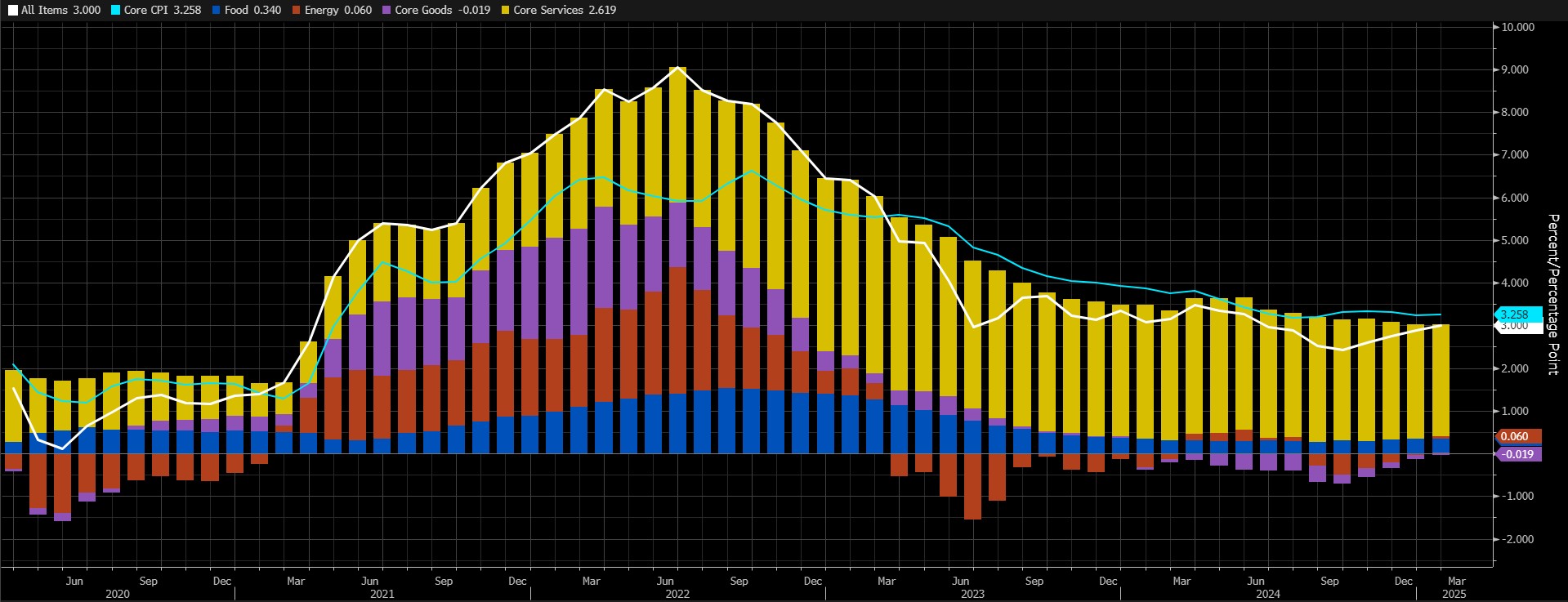Click the Sep 2023 x-axis label
This screenshot has height=602, width=1568.
(x=1034, y=581)
